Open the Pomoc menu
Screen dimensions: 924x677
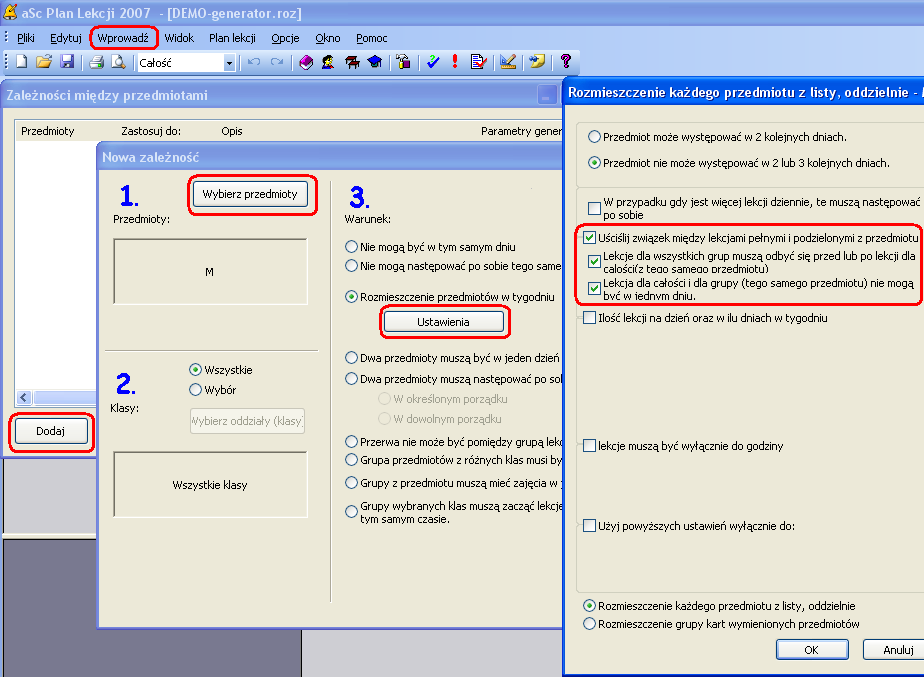[x=371, y=38]
